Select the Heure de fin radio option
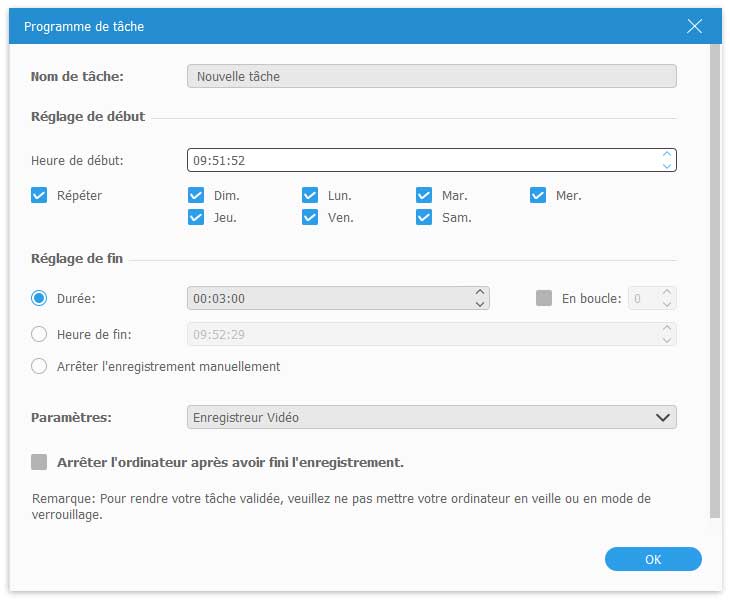The image size is (730, 600). point(39,334)
